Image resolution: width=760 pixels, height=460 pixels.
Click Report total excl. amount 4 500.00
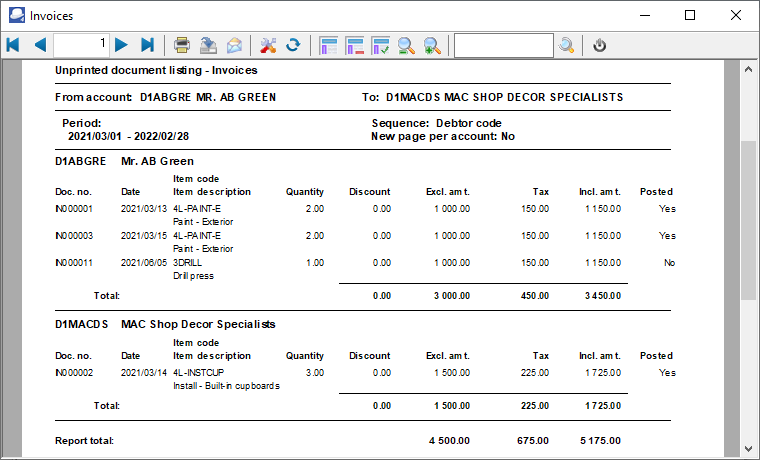pos(449,441)
